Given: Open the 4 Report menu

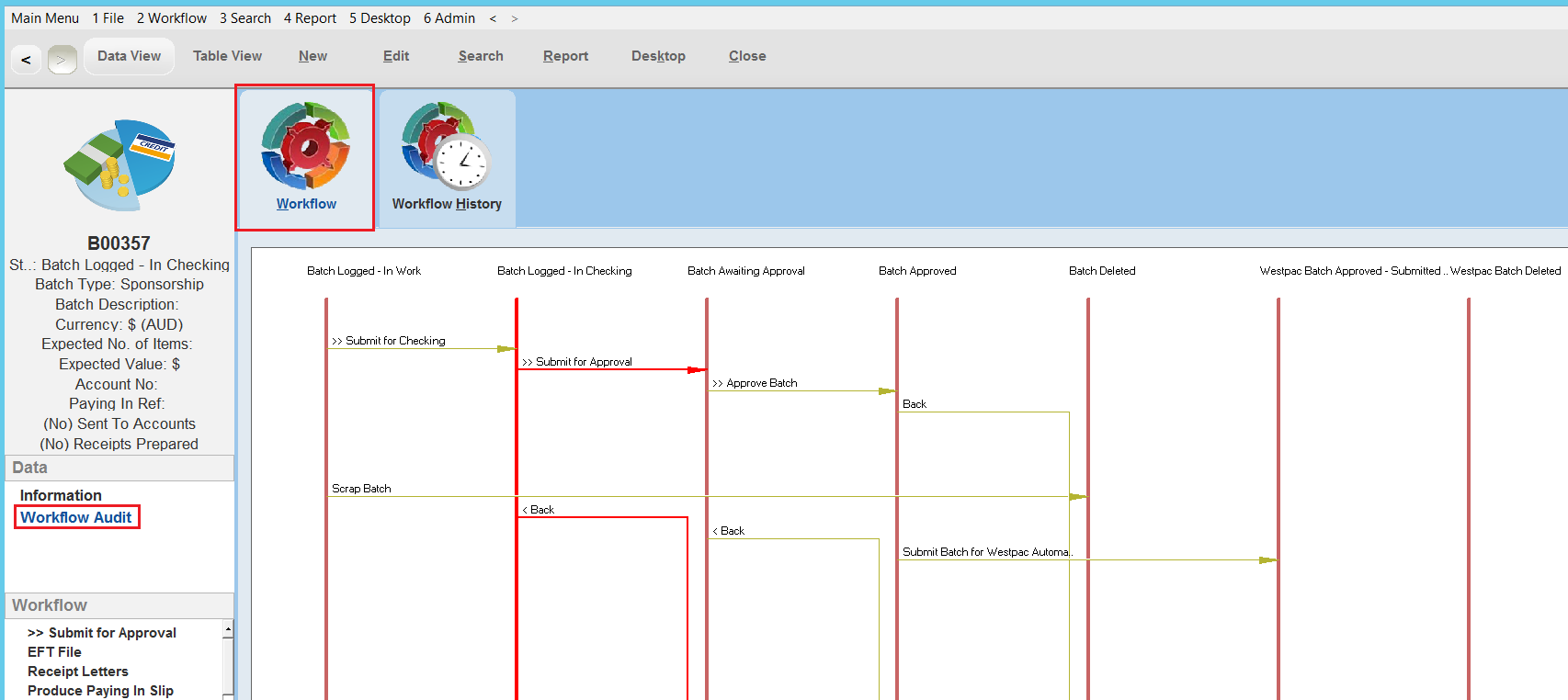Looking at the screenshot, I should pyautogui.click(x=310, y=18).
